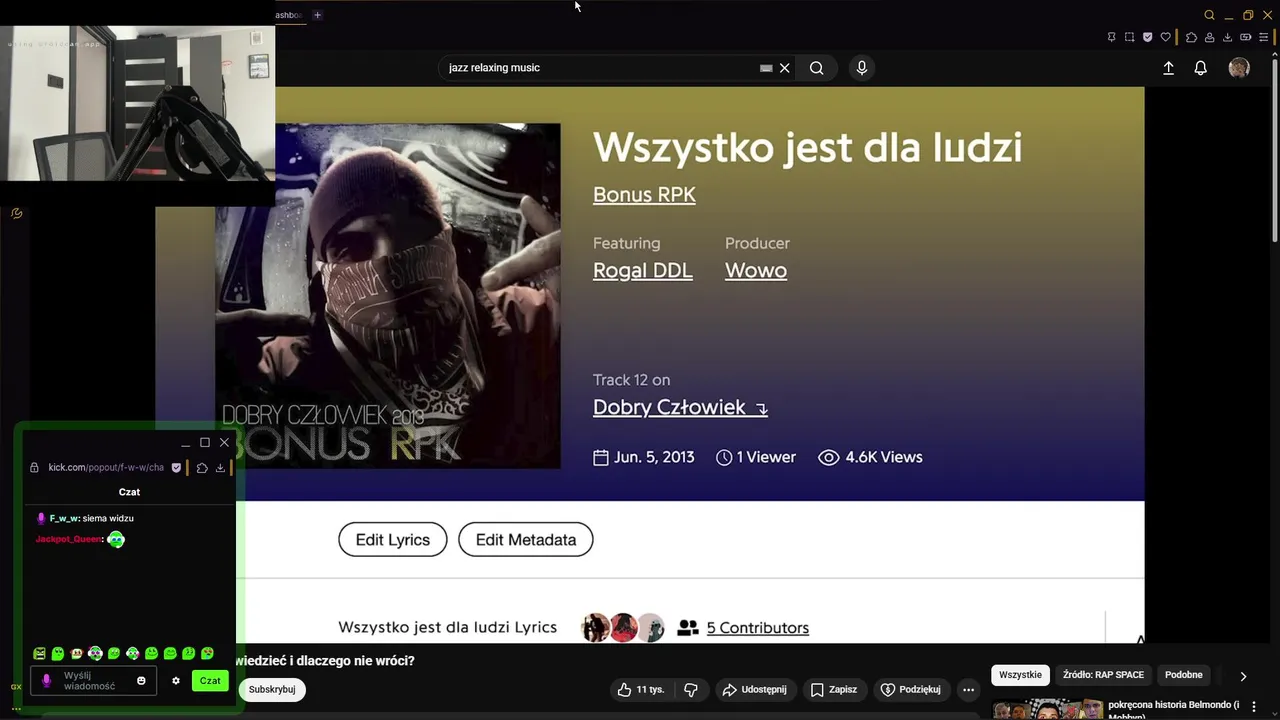The image size is (1280, 720).
Task: Open the extensions cube icon in toolbar
Action: 1191,37
